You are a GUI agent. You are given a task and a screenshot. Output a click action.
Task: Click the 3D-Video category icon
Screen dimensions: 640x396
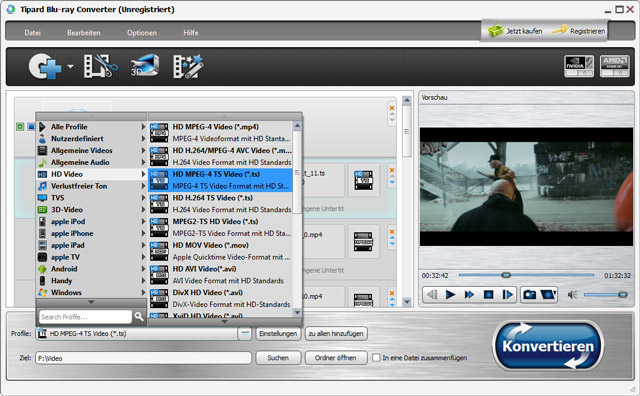click(x=42, y=210)
